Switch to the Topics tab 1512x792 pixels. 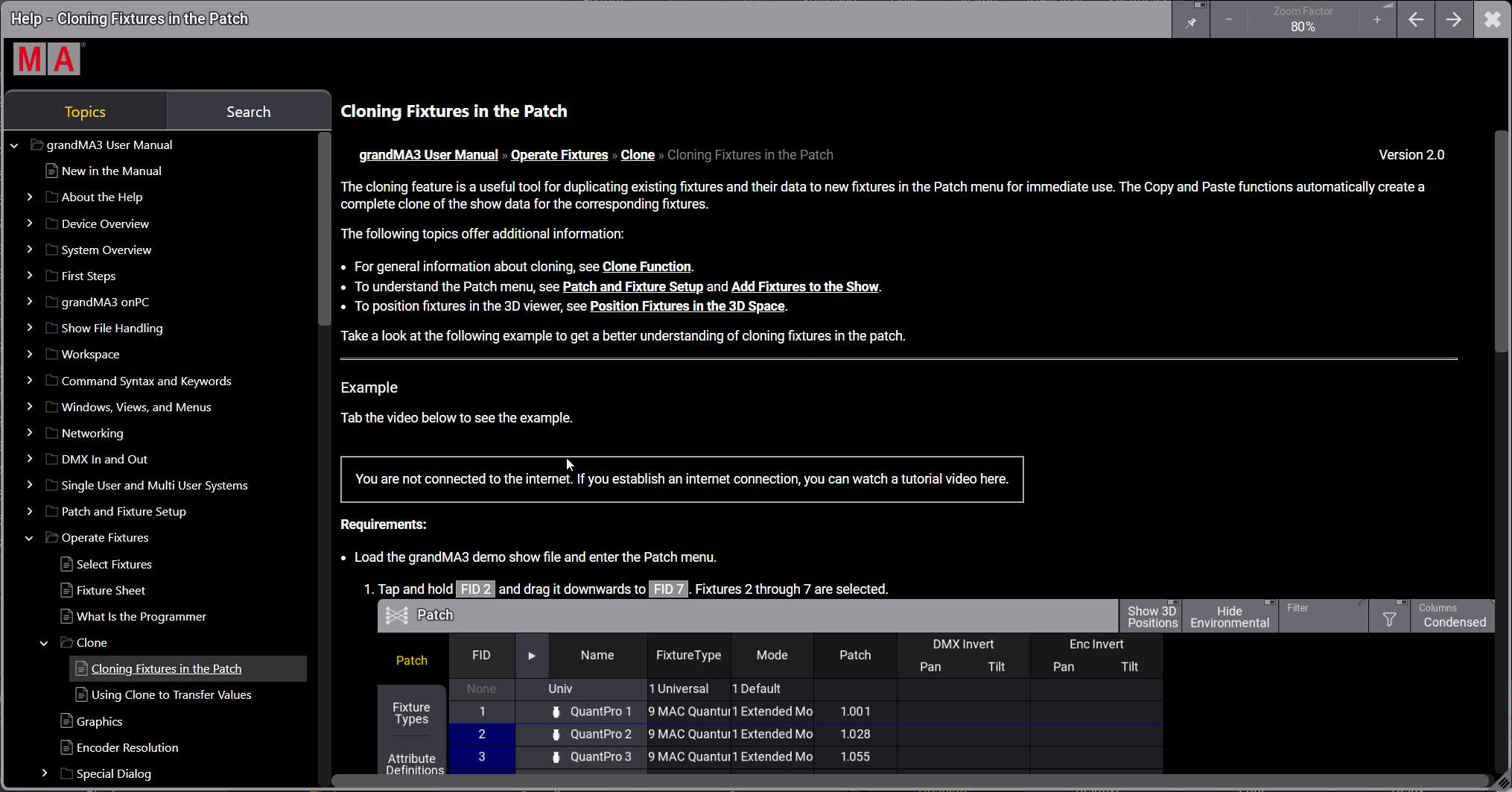[x=85, y=111]
